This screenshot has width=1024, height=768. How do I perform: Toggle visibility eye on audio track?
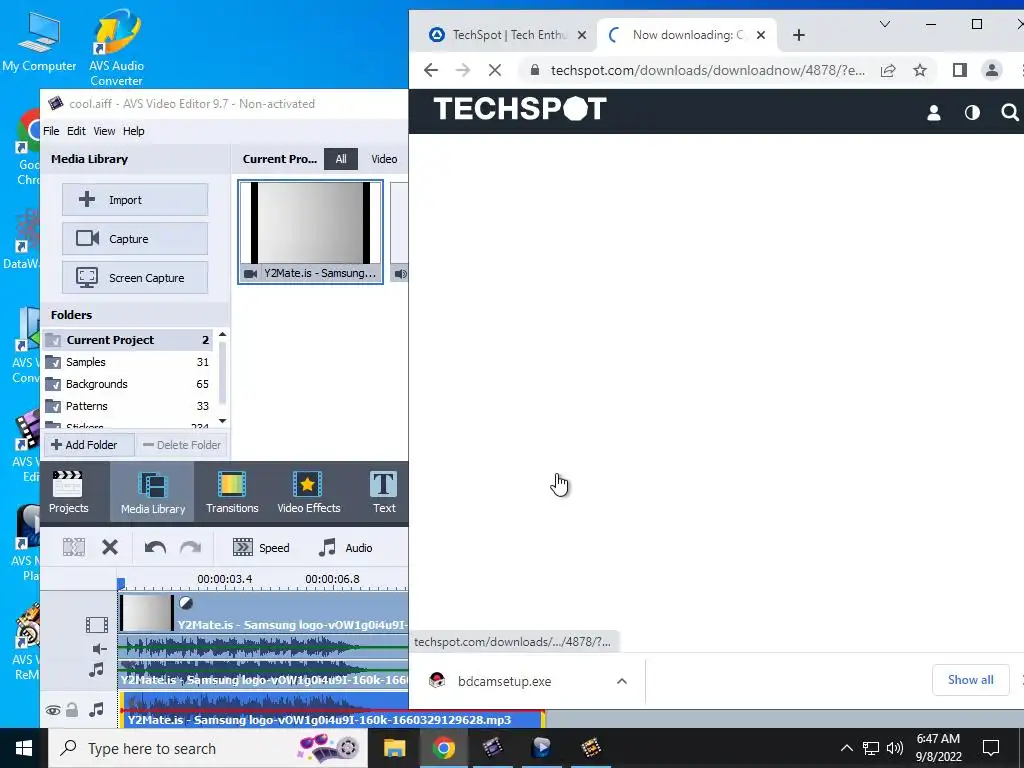click(53, 711)
